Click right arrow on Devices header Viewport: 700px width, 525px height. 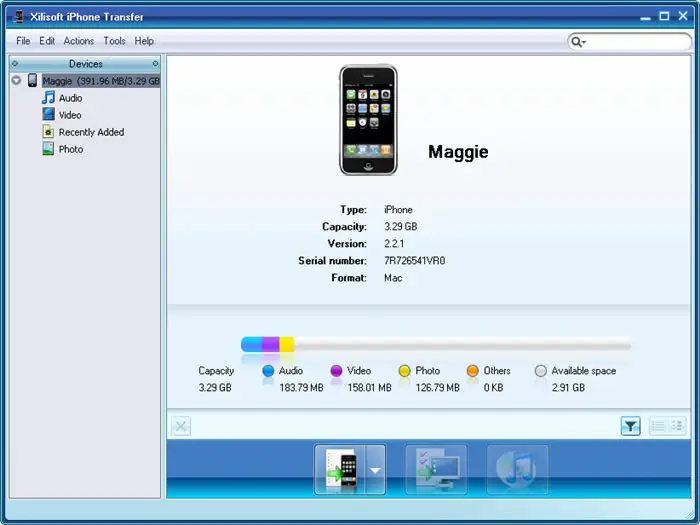pyautogui.click(x=155, y=64)
